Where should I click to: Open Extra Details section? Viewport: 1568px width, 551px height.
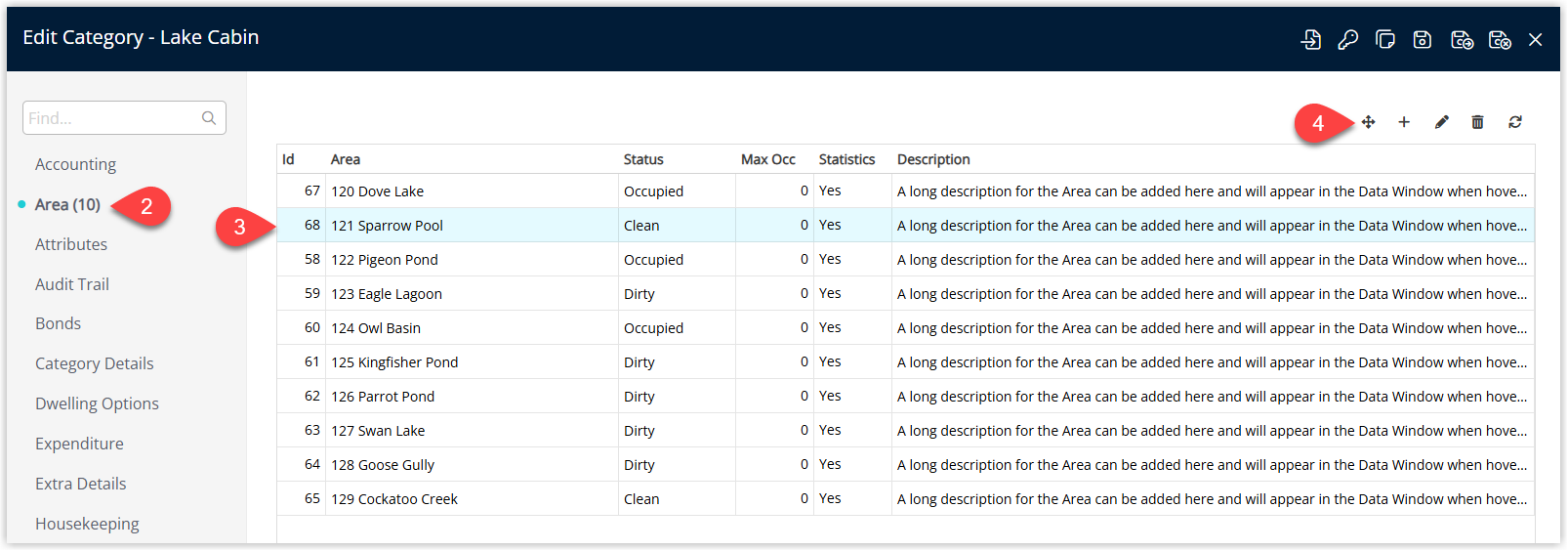[81, 484]
